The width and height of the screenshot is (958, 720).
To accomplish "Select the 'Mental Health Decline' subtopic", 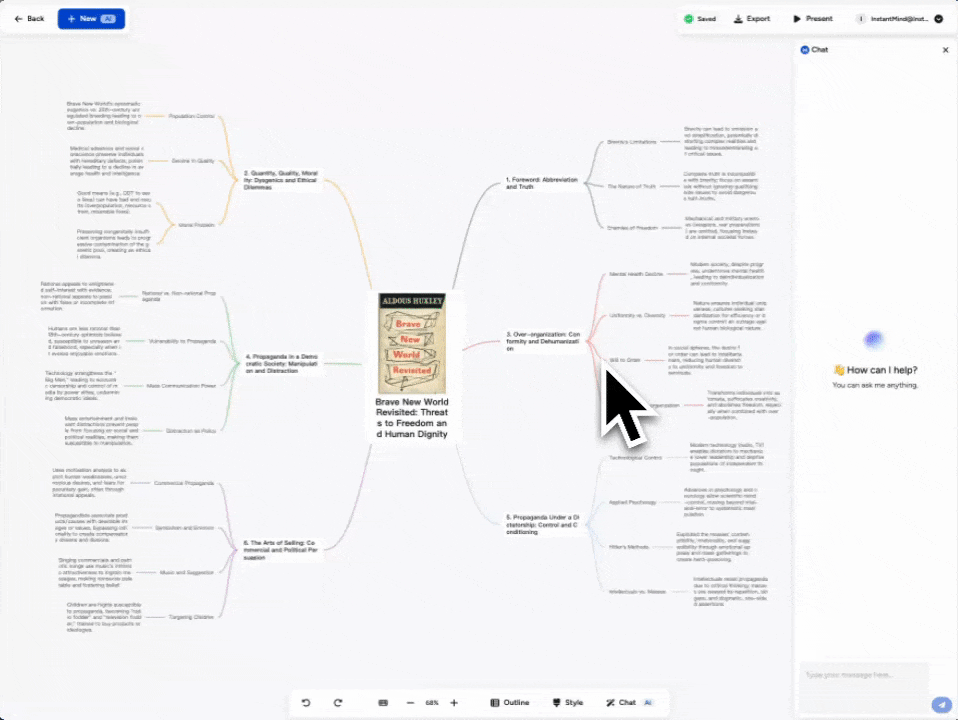I will [x=636, y=274].
